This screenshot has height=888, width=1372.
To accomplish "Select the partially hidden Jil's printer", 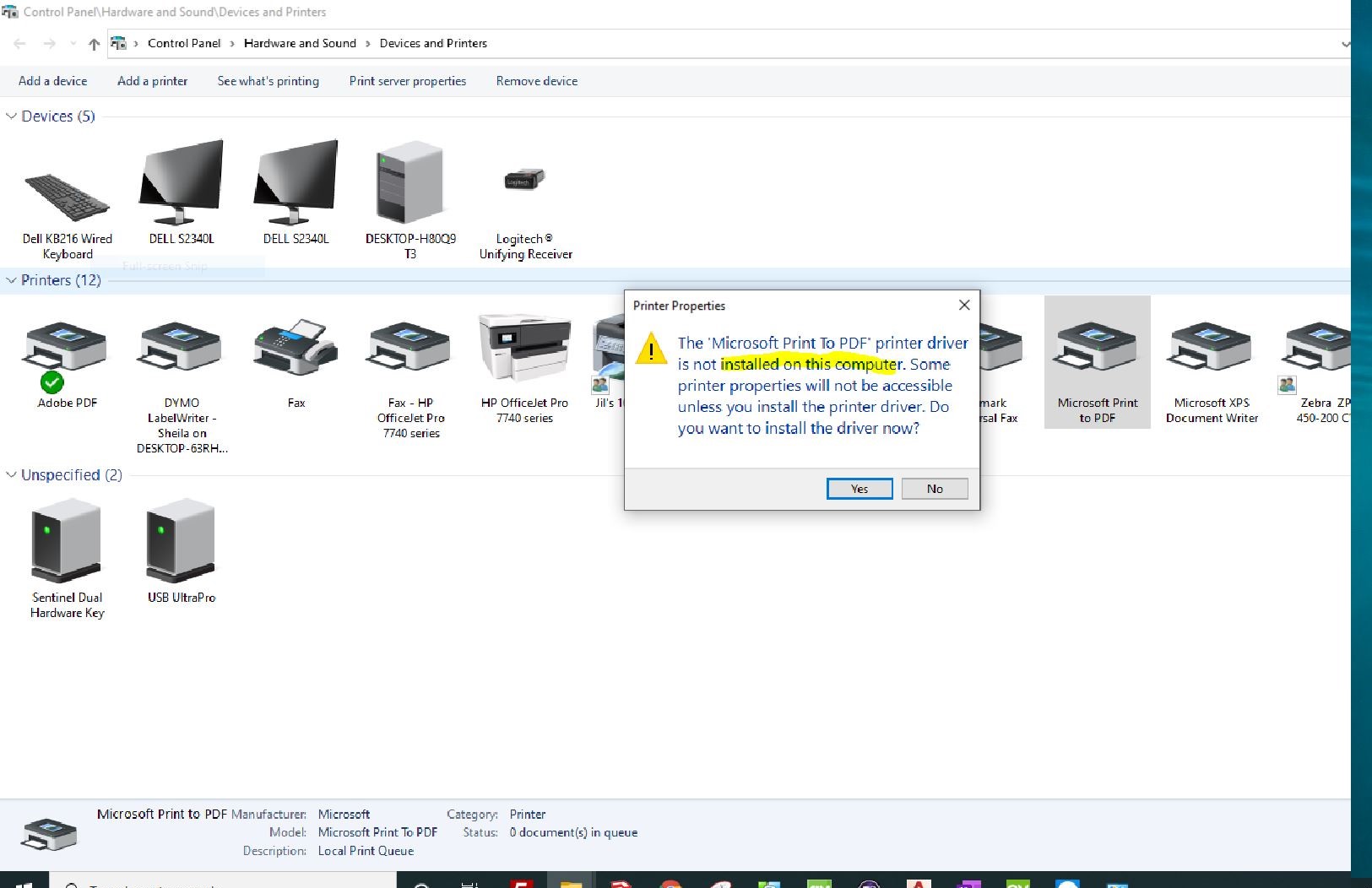I will click(608, 363).
